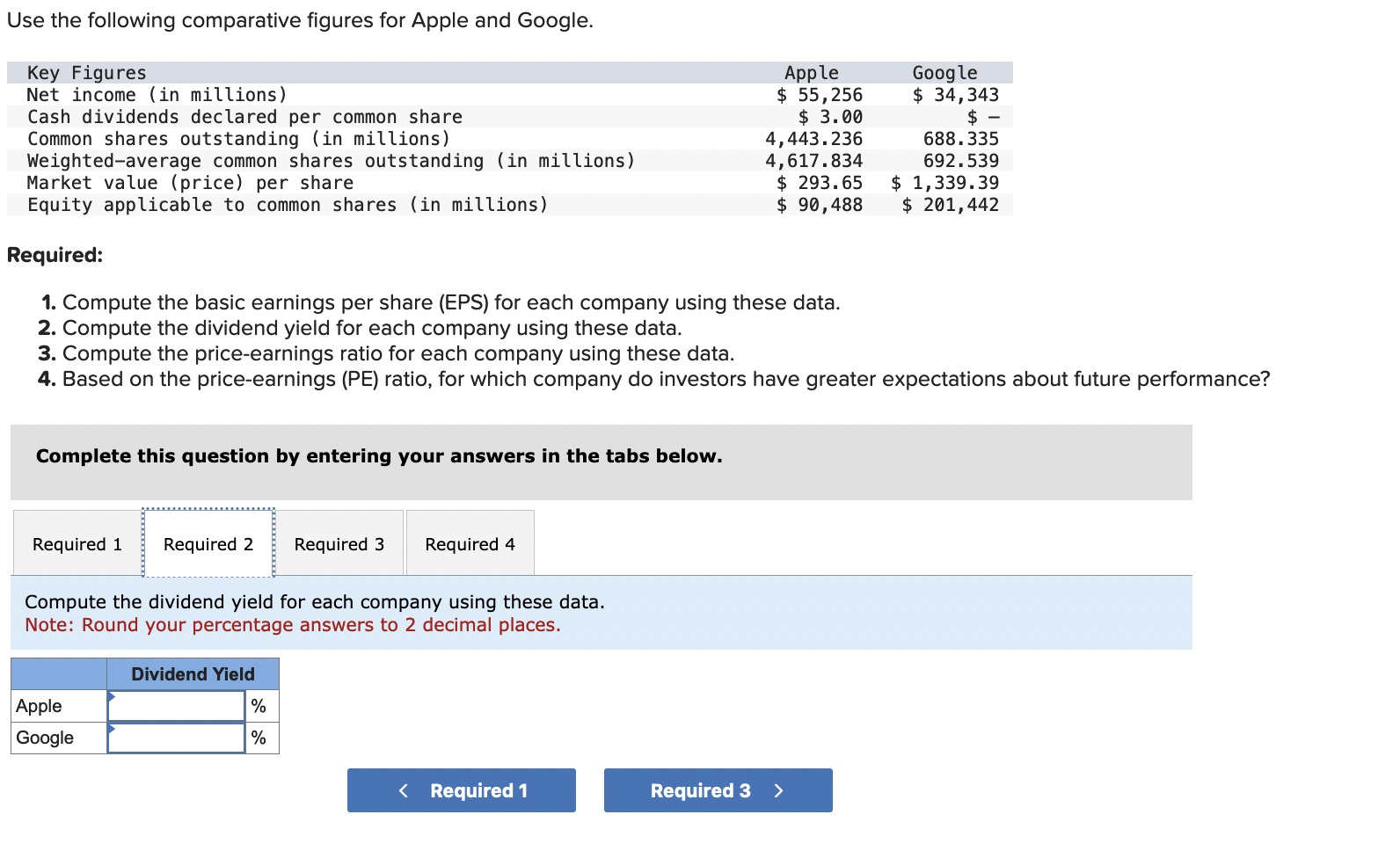Image resolution: width=1400 pixels, height=851 pixels.
Task: Click the Required: heading
Action: click(55, 255)
